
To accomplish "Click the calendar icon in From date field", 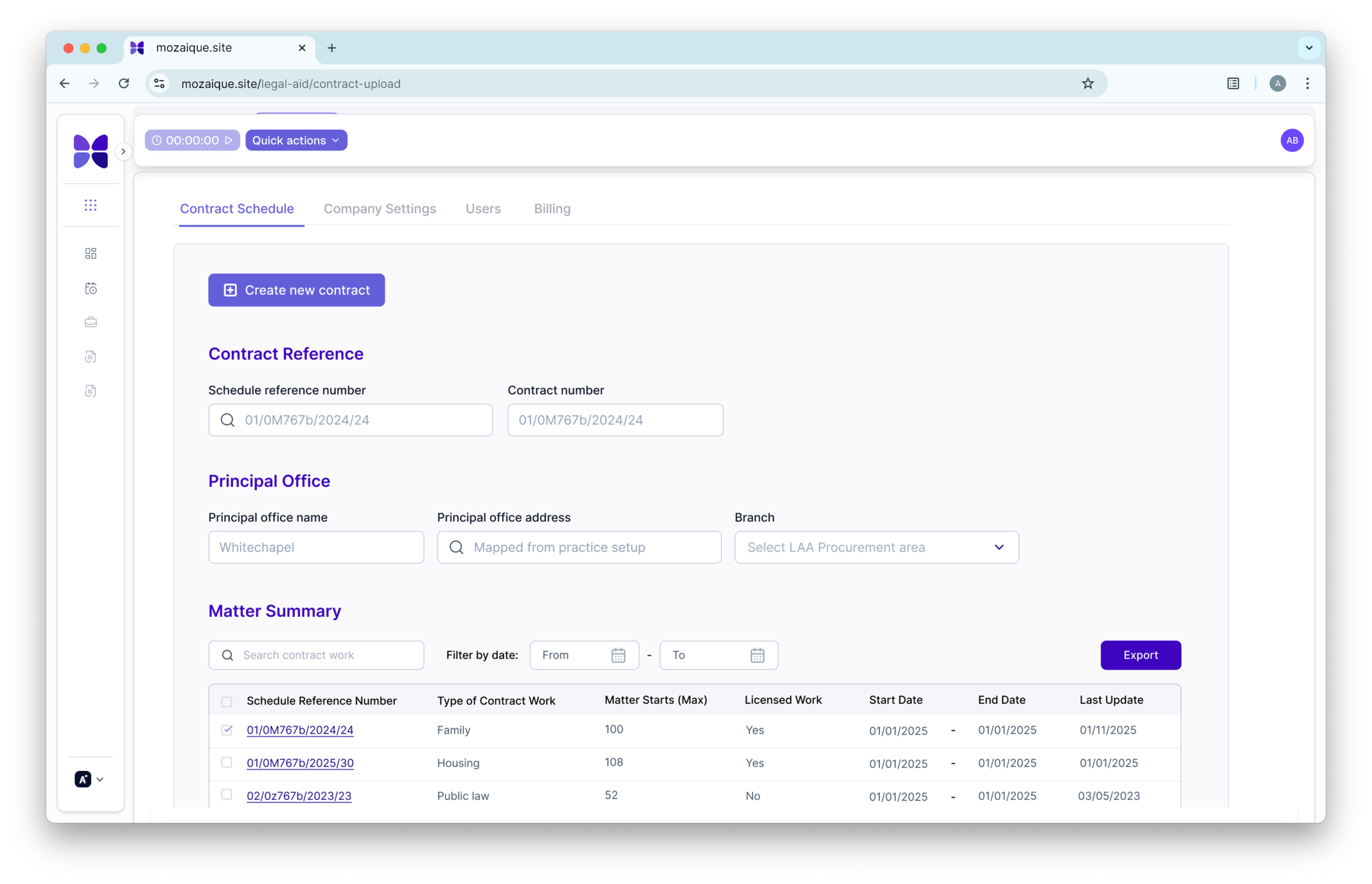I will 618,655.
